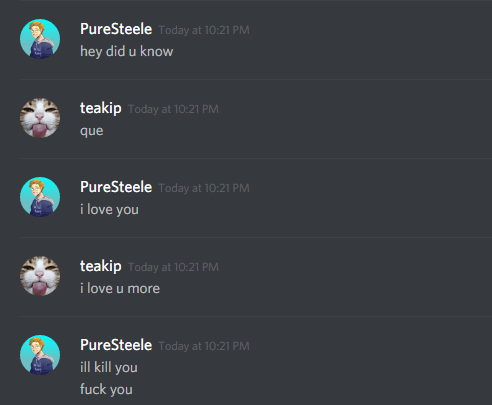Click PureSteele's avatar beside 'ill kill you'

[40, 355]
